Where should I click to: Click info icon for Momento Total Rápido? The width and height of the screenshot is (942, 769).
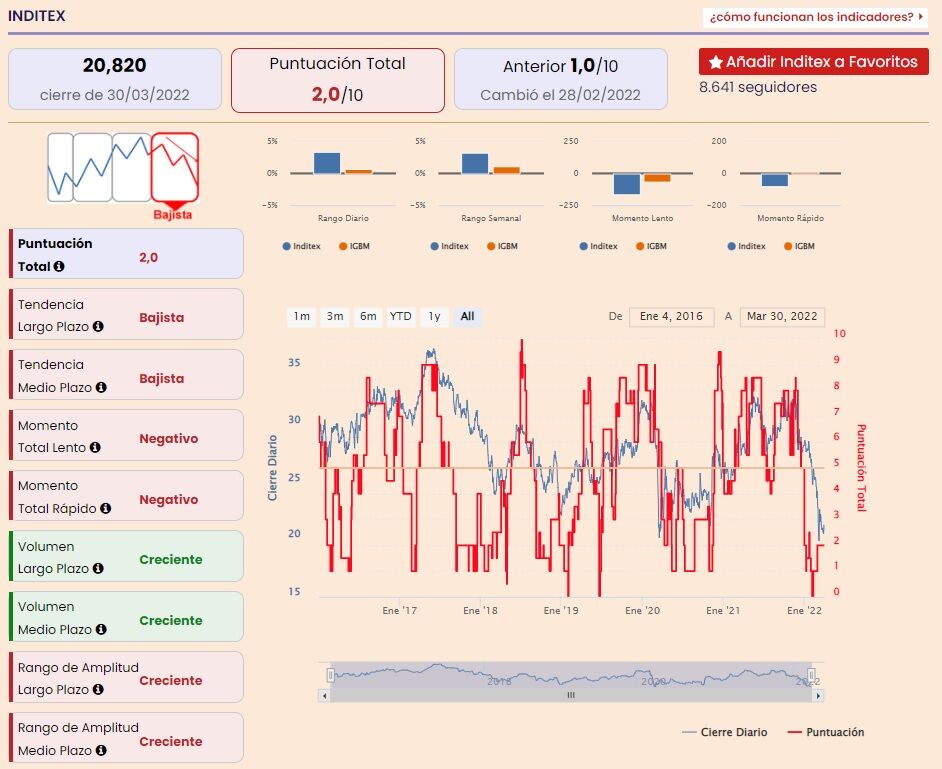[x=106, y=508]
